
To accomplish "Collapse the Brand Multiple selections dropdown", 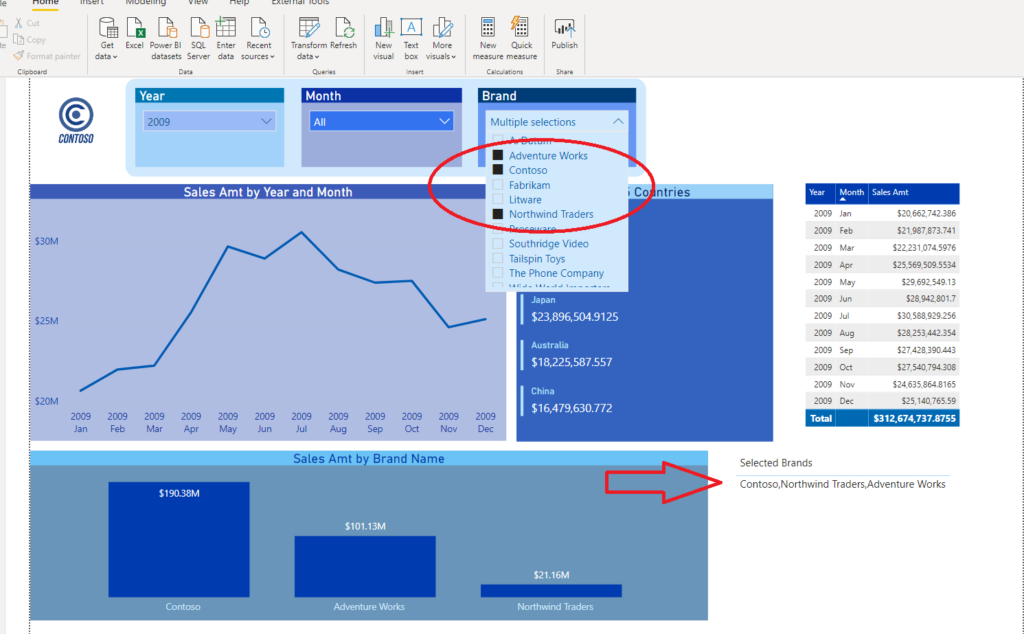I will click(x=618, y=121).
